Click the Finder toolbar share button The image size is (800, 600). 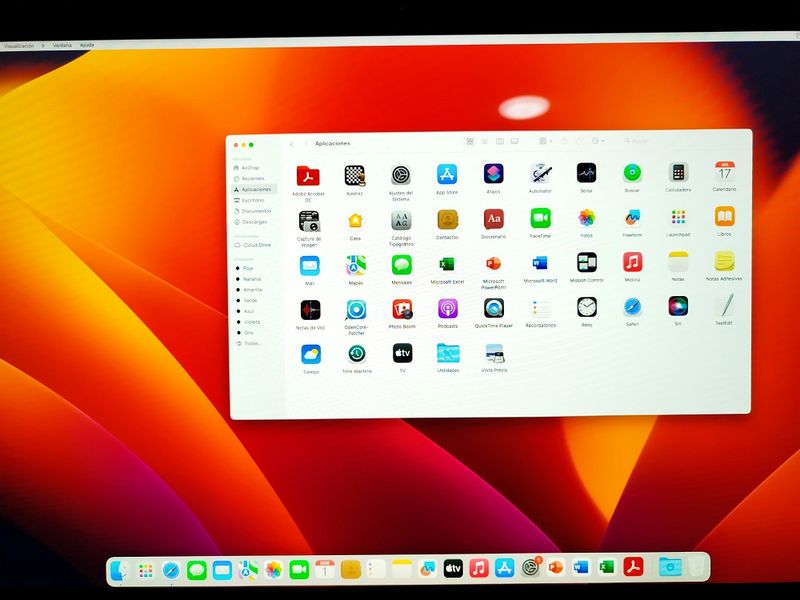(x=564, y=141)
